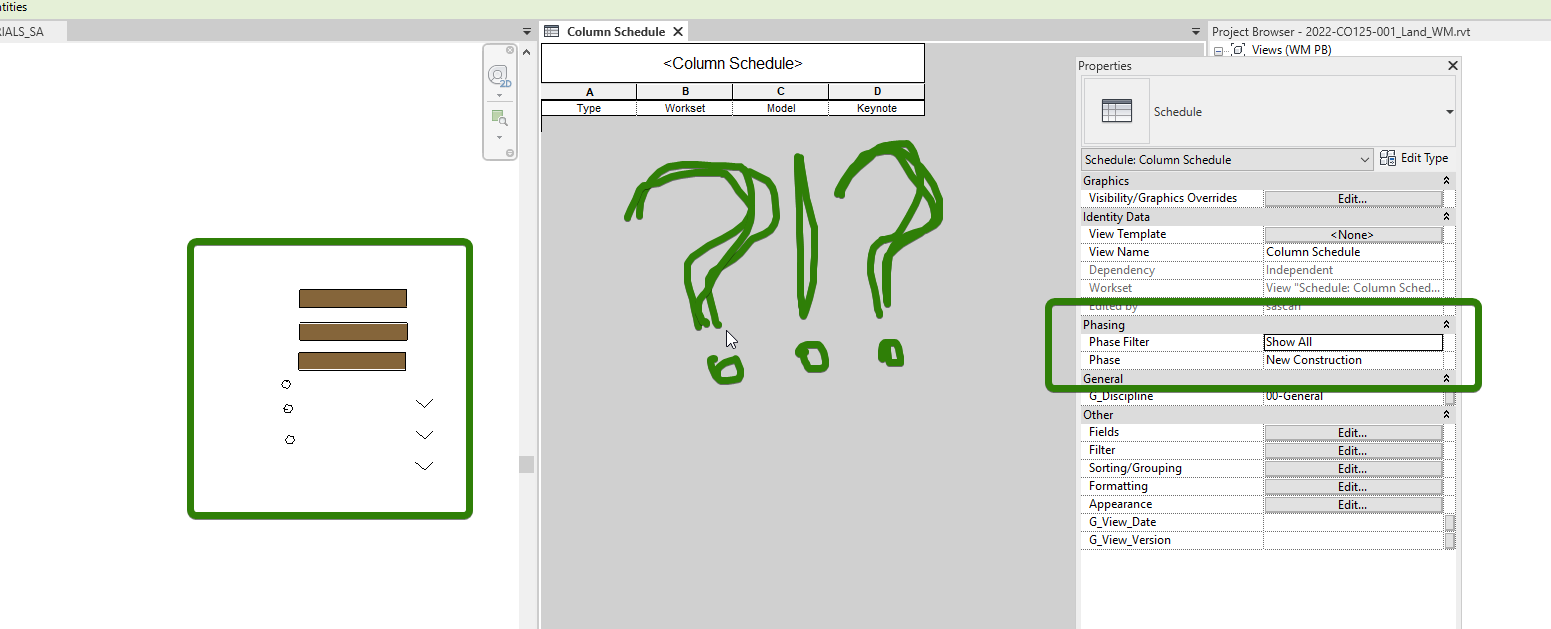Viewport: 1551px width, 629px height.
Task: Open the Formatting Edit dialog
Action: click(x=1353, y=485)
